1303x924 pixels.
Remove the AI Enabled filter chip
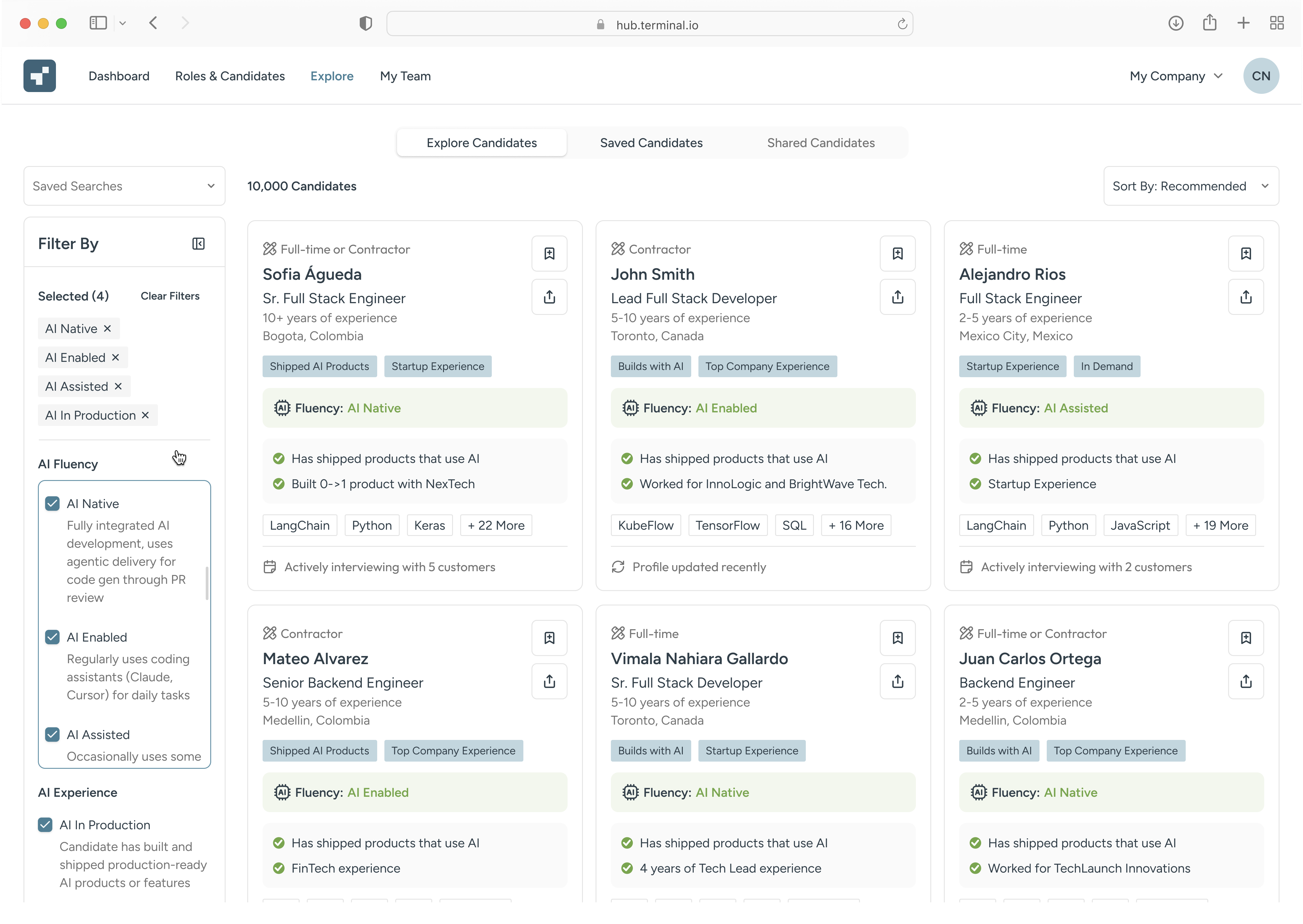116,357
